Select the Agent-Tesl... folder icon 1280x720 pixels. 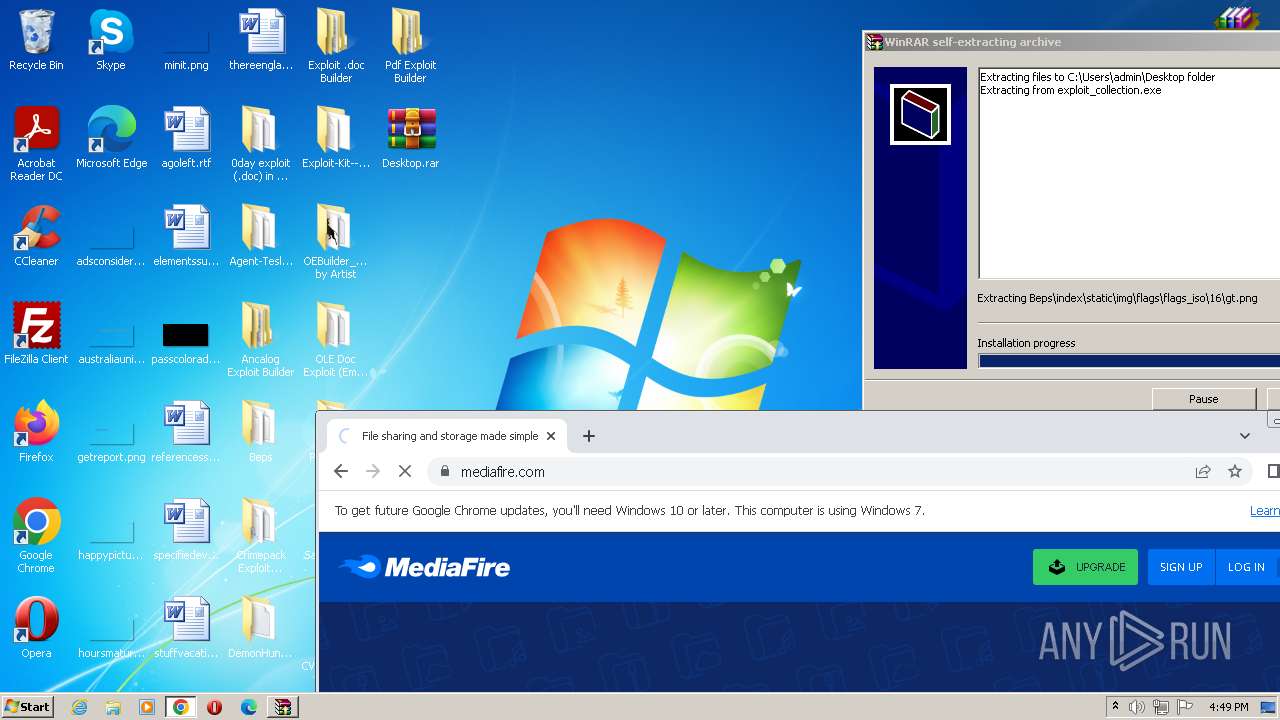point(260,236)
